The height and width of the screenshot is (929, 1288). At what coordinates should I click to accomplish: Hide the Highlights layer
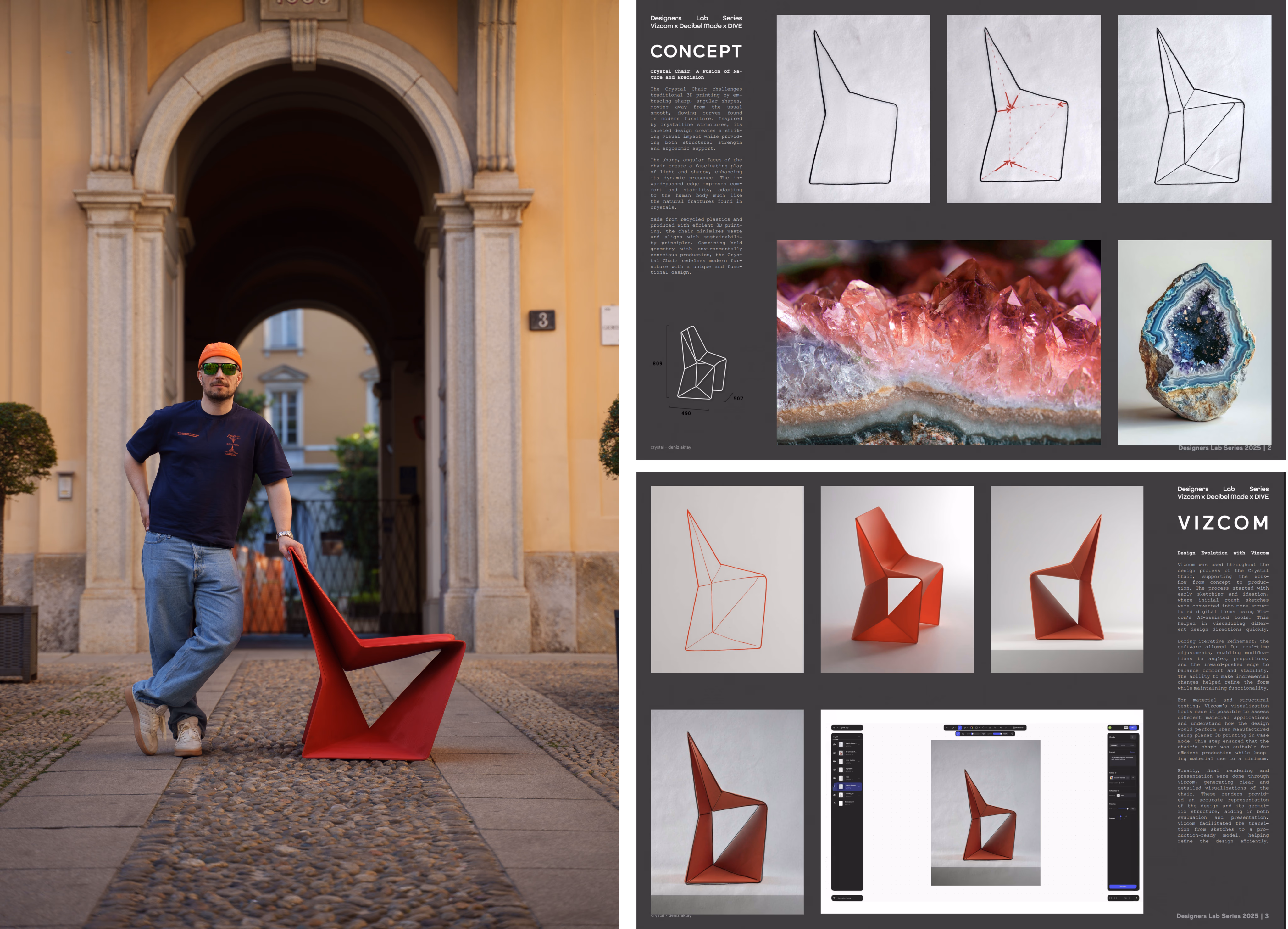click(835, 770)
